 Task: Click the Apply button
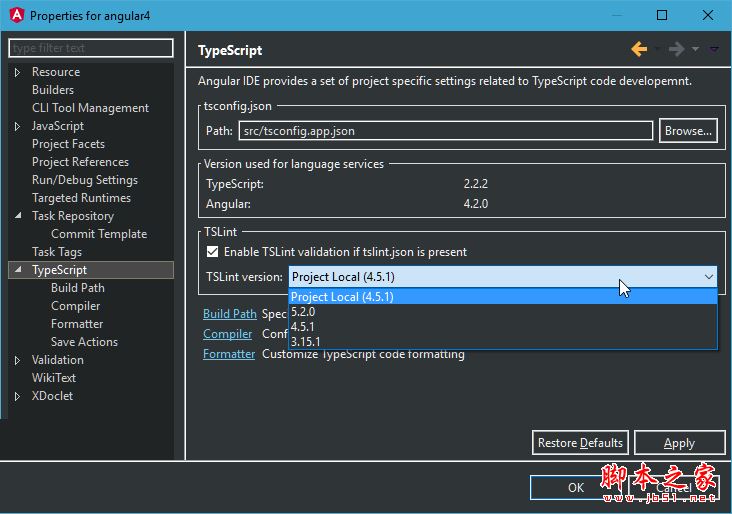click(x=679, y=443)
